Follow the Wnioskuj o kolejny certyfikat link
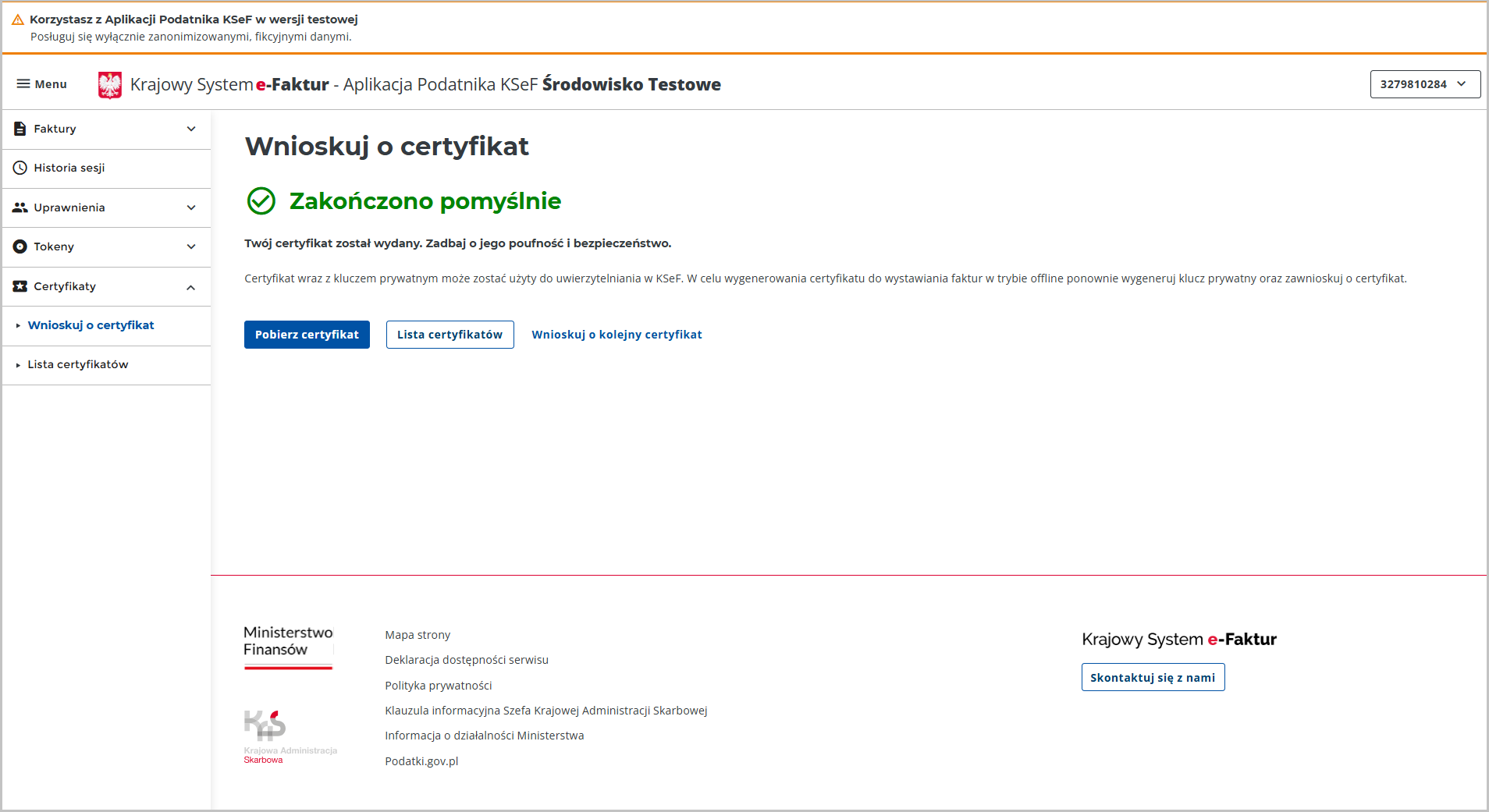 pyautogui.click(x=617, y=335)
